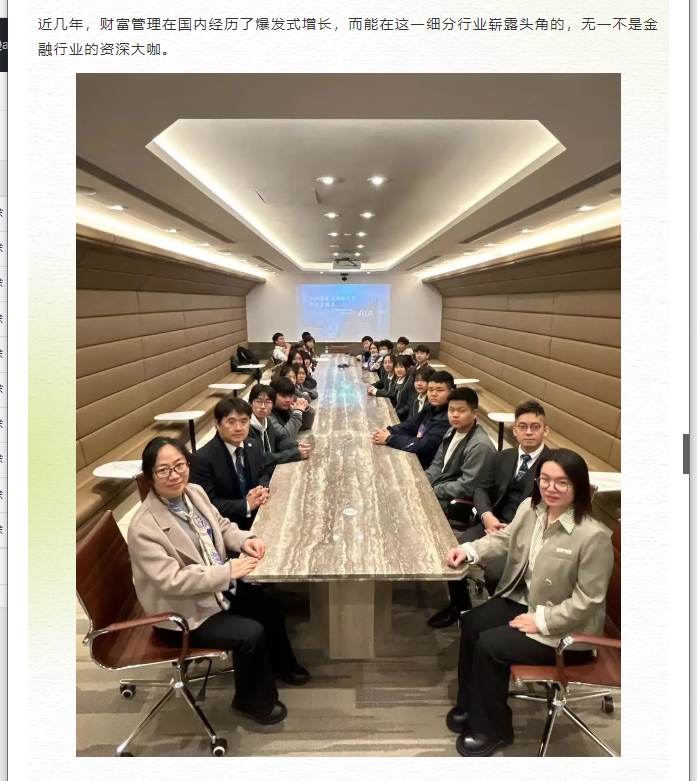Select the first partially visible row at left edge
Screen dimensions: 697x781
pos(3,213)
